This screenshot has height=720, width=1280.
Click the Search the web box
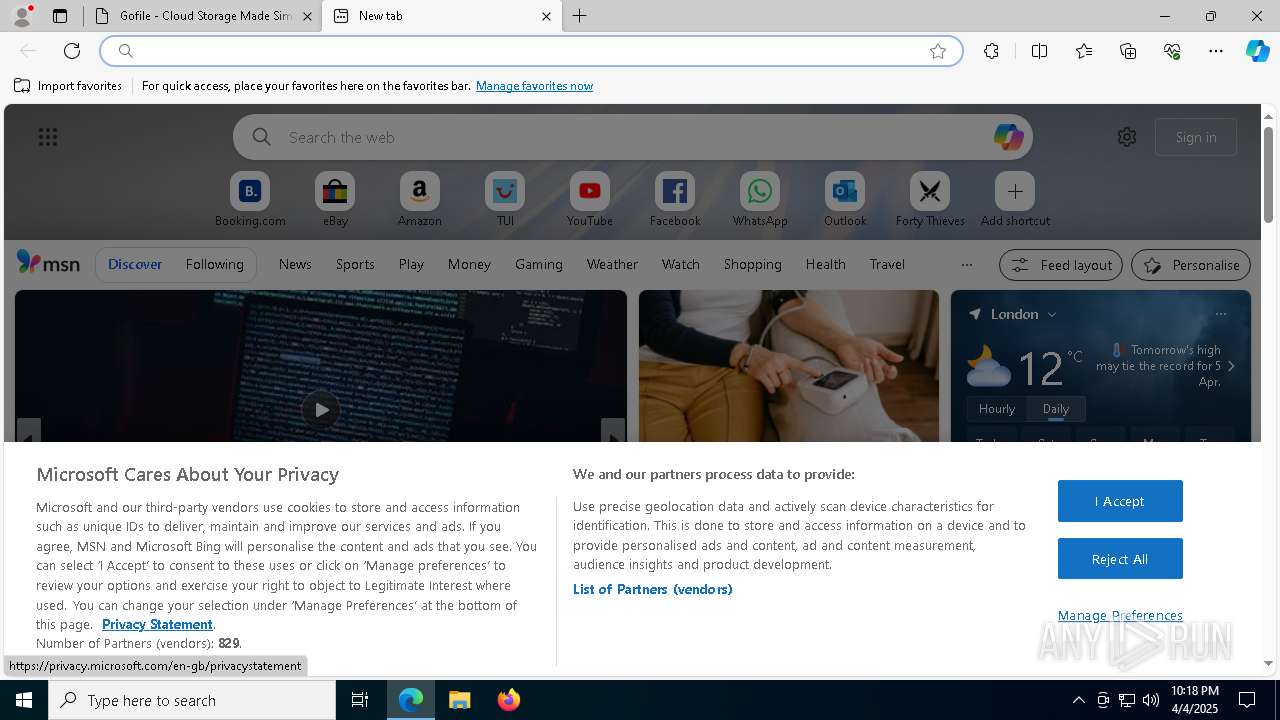coord(632,137)
